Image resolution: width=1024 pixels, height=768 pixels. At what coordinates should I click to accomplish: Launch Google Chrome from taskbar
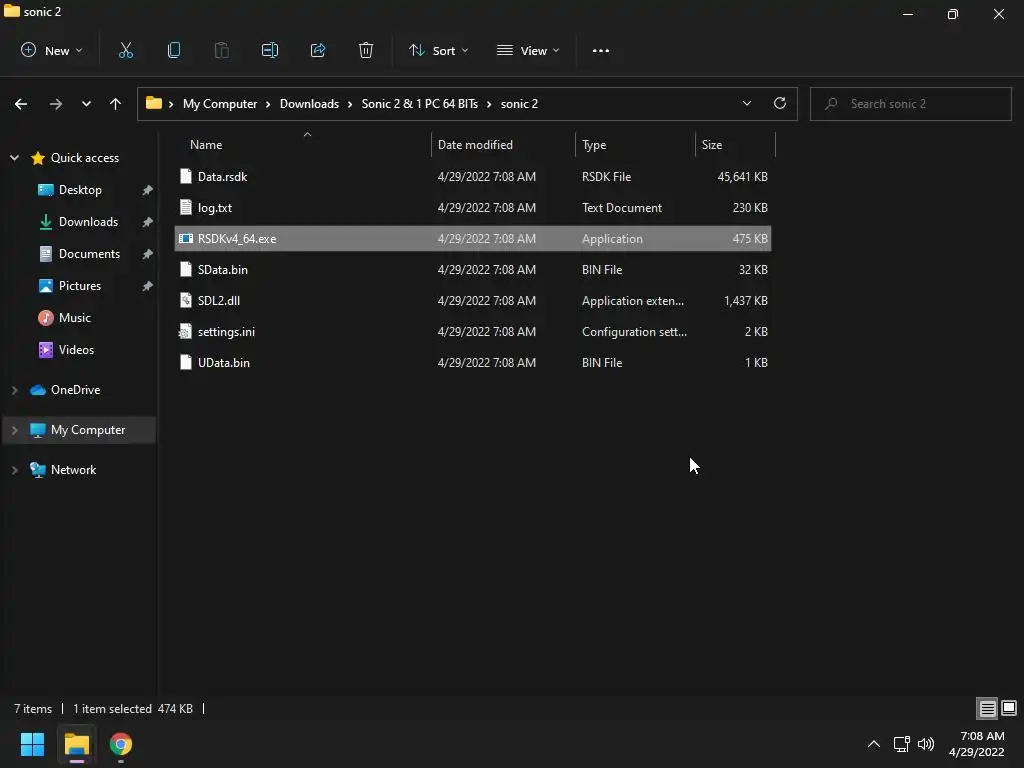[x=121, y=744]
